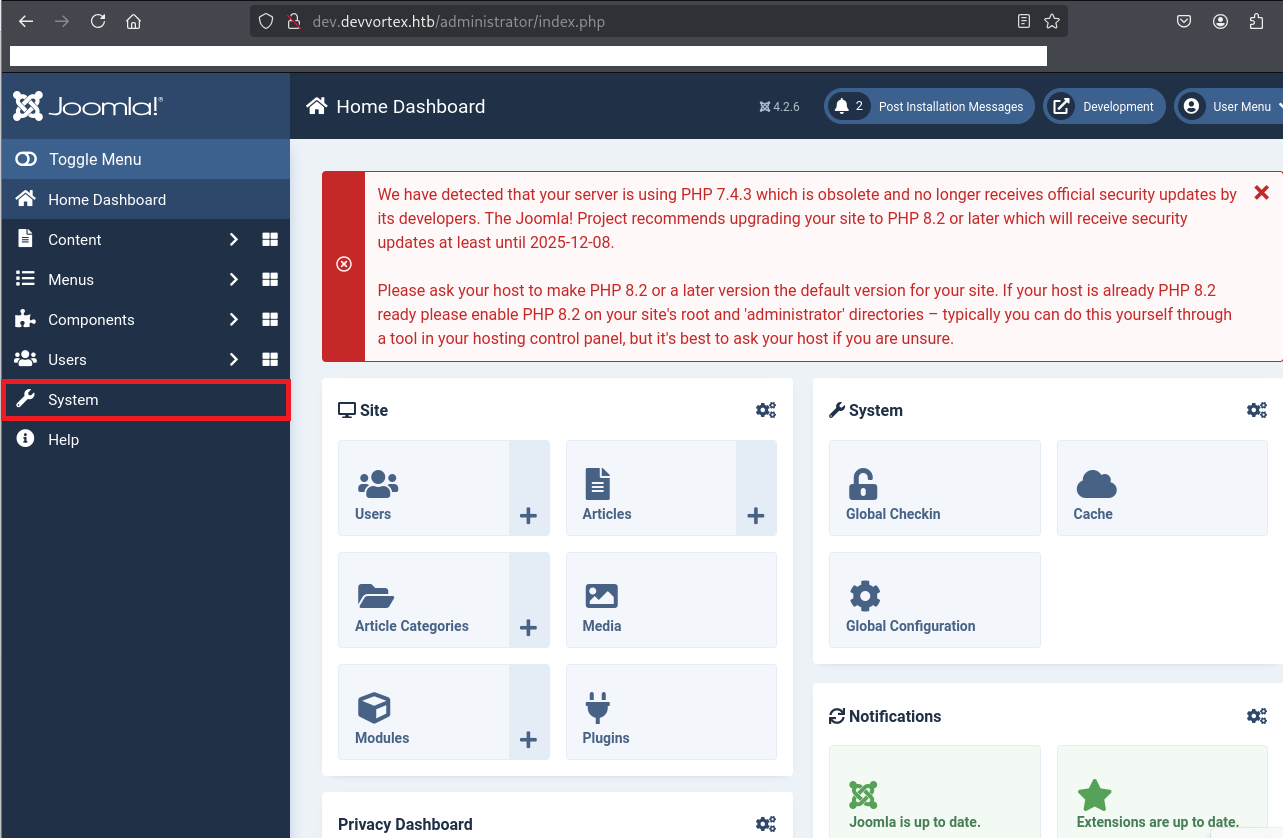Expand the Content submenu chevron
The height and width of the screenshot is (838, 1283).
[234, 240]
